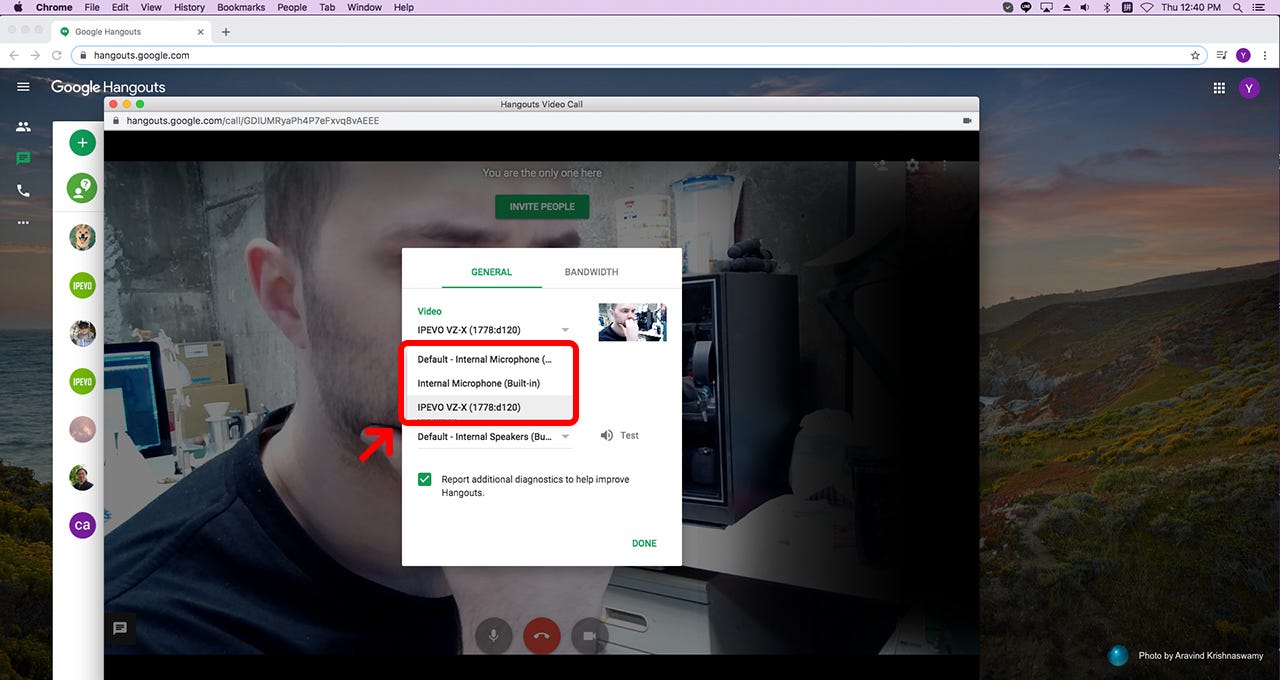Uncheck Report additional diagnostics checkbox

[x=425, y=480]
